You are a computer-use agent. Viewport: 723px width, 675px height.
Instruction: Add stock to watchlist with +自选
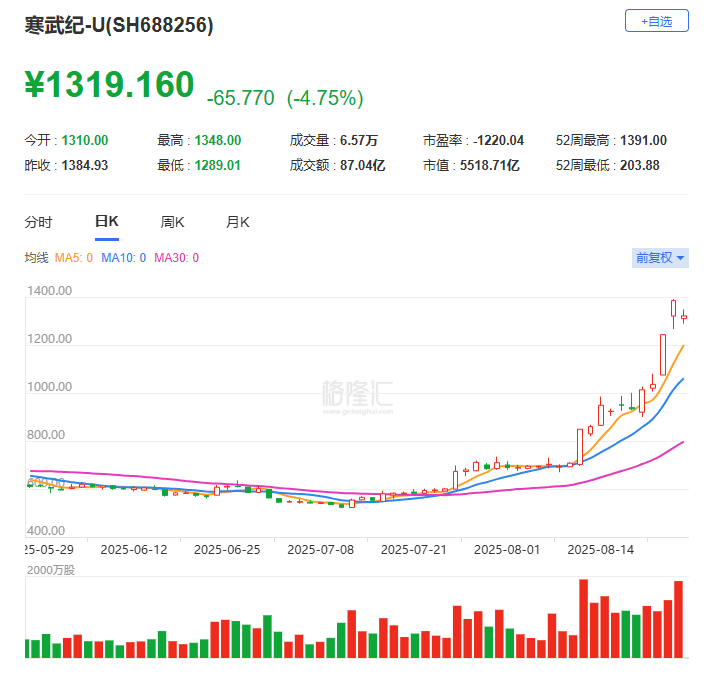pyautogui.click(x=657, y=21)
